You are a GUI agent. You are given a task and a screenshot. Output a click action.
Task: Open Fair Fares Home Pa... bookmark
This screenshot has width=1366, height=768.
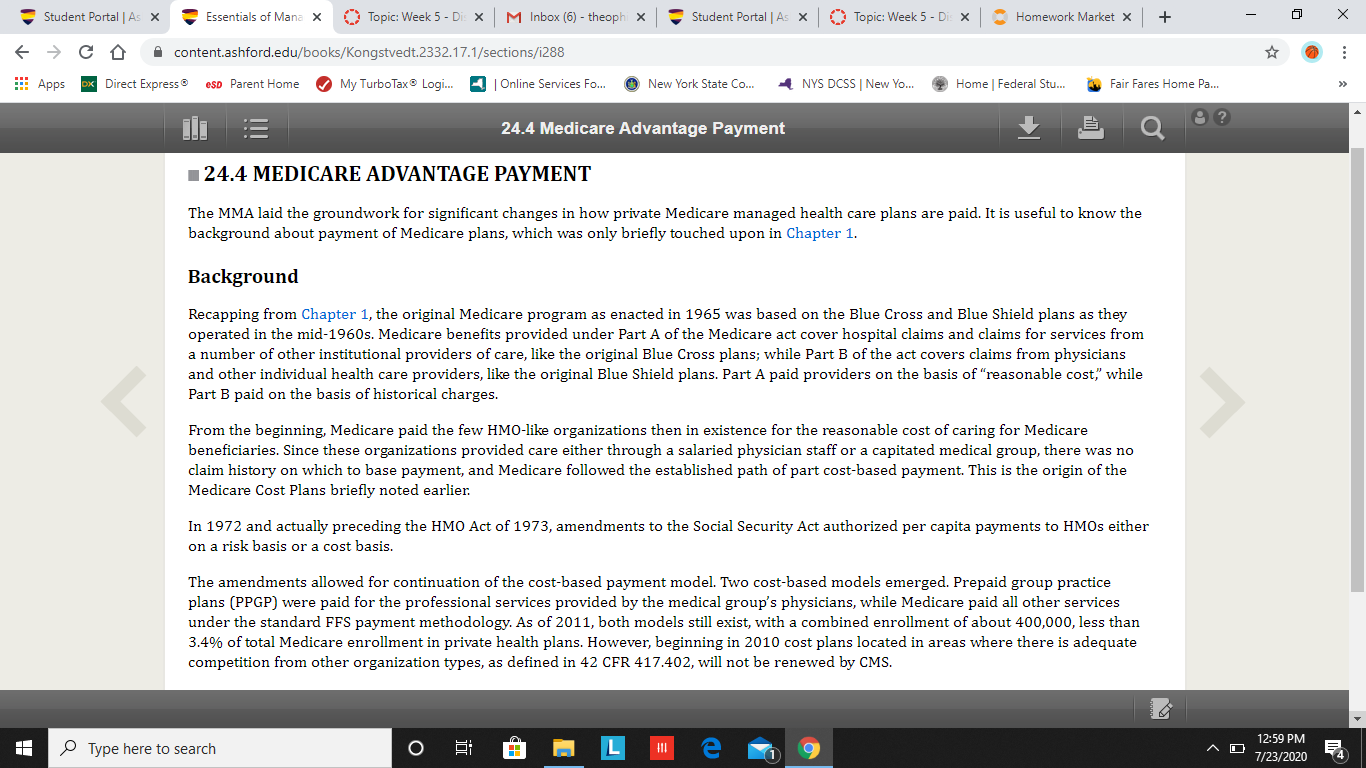(x=1152, y=84)
